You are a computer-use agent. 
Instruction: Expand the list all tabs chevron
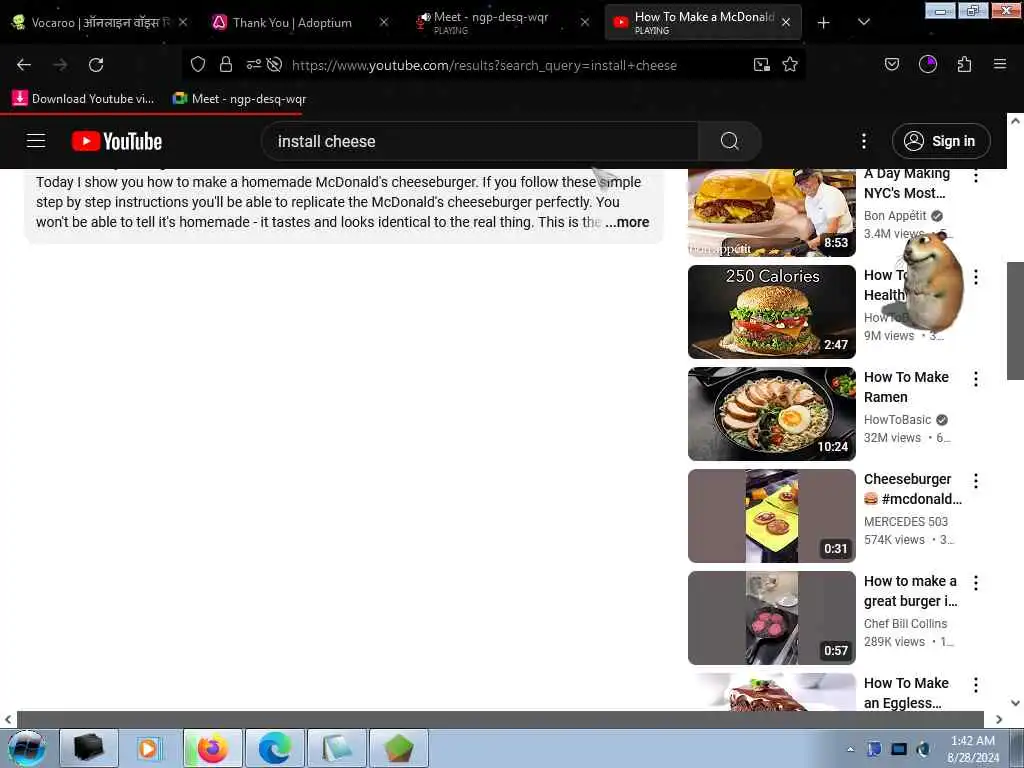(x=864, y=23)
